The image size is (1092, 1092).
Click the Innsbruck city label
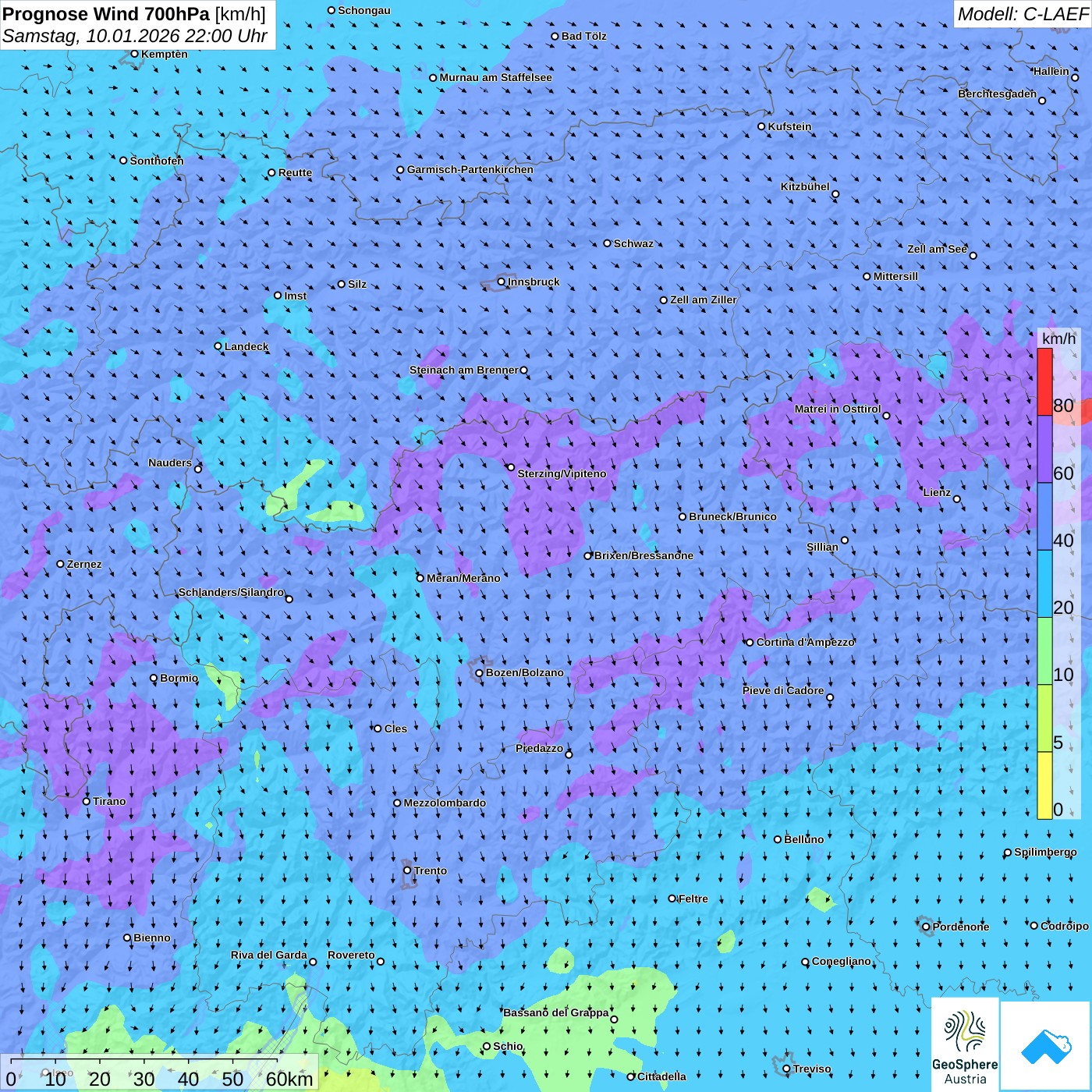click(534, 282)
